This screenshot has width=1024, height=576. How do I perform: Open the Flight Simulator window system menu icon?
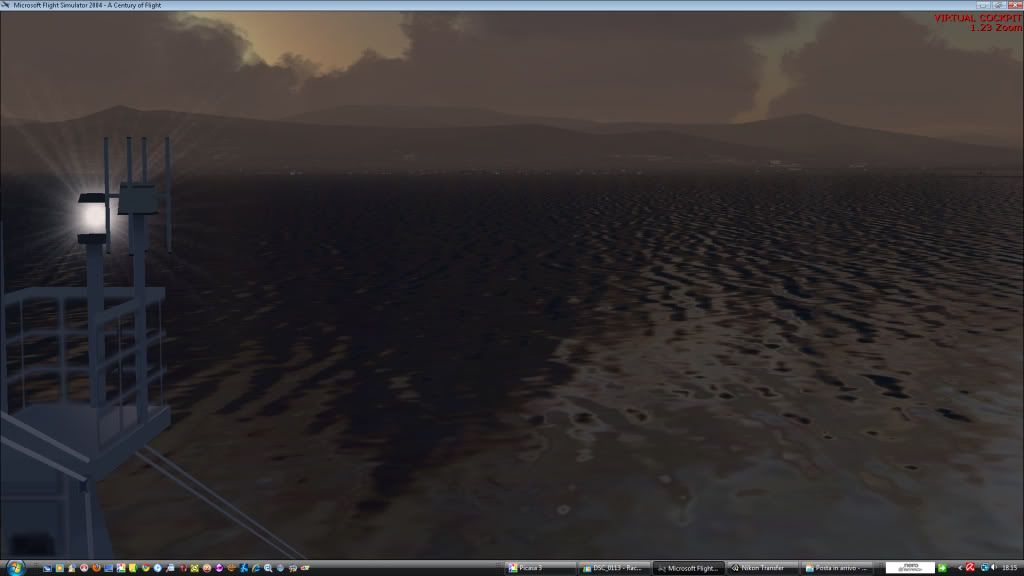[5, 5]
